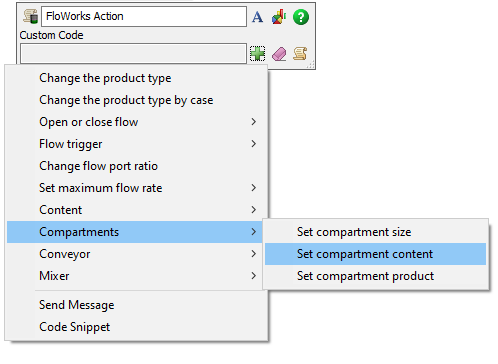Click the FloWorks Action name field
This screenshot has height=364, width=498.
coord(144,16)
